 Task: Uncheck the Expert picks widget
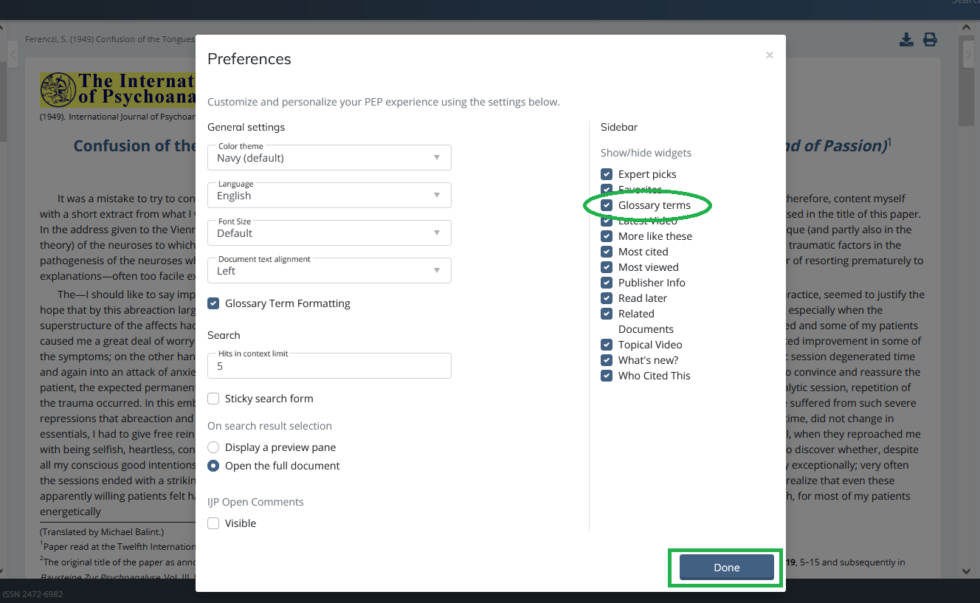[607, 174]
